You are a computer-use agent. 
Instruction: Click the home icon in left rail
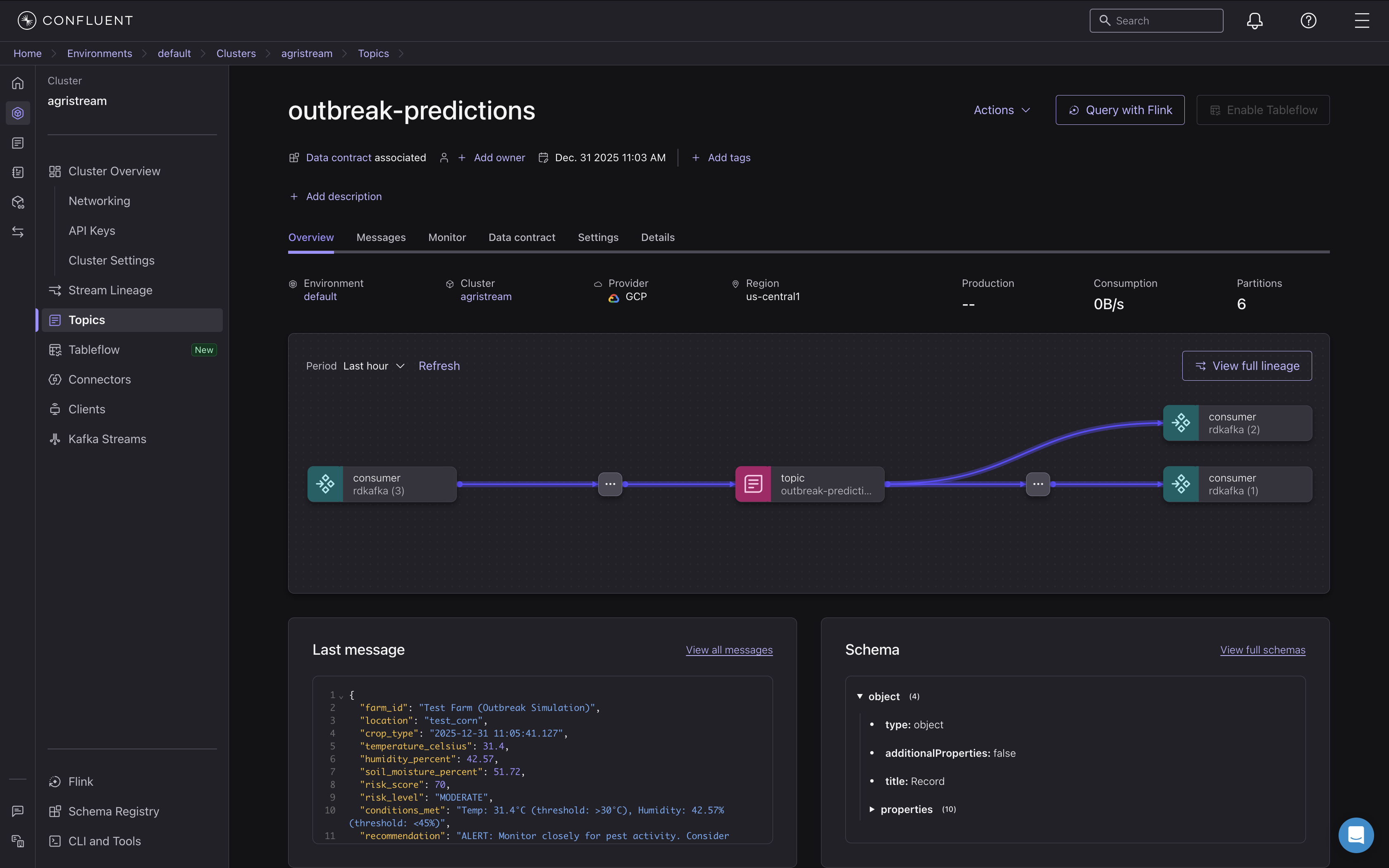coord(18,83)
